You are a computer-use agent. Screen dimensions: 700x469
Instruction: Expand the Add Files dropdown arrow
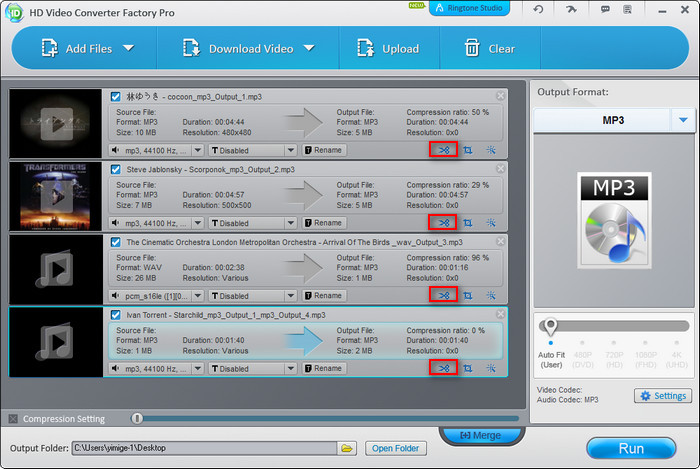click(x=129, y=48)
